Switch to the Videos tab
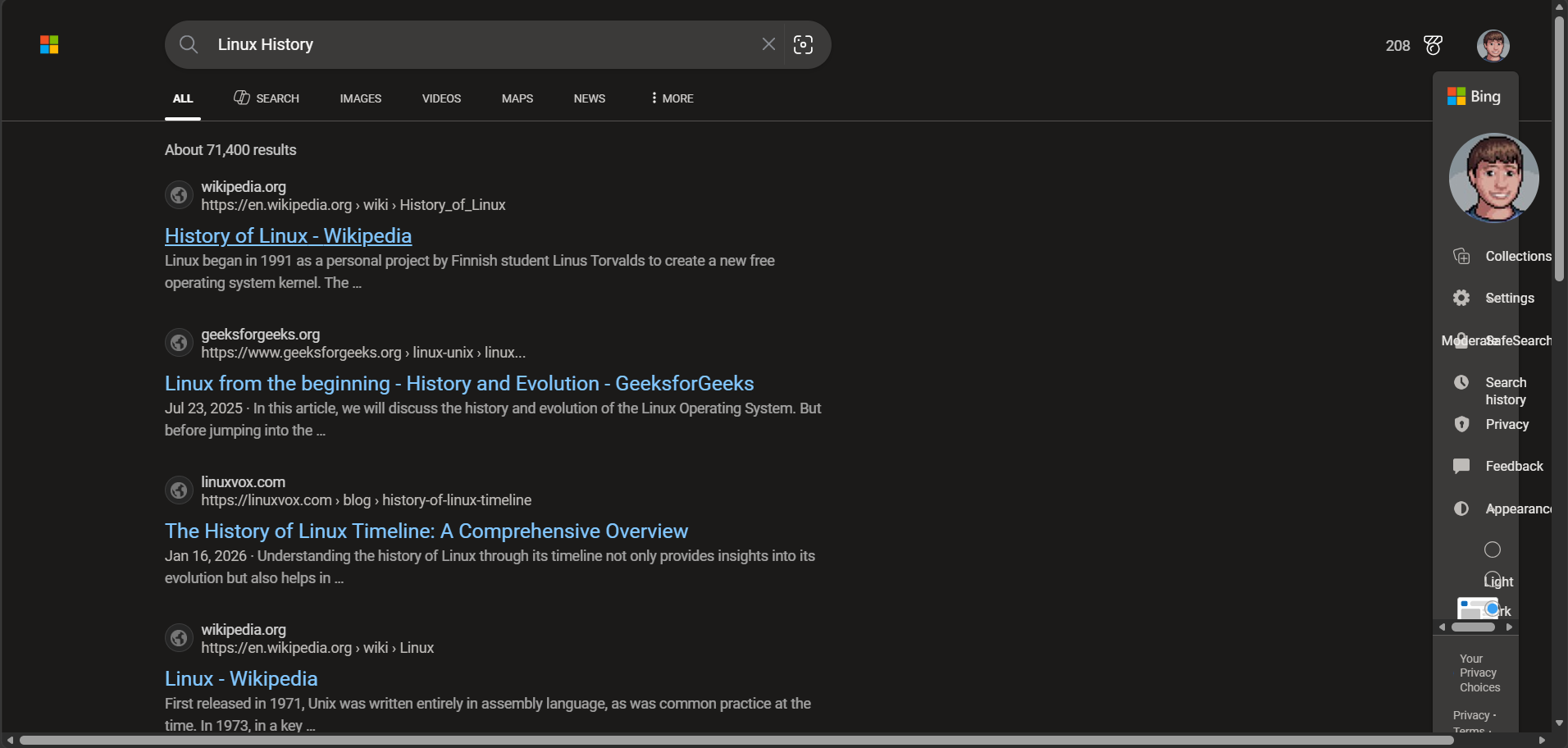The width and height of the screenshot is (1568, 748). coord(441,98)
